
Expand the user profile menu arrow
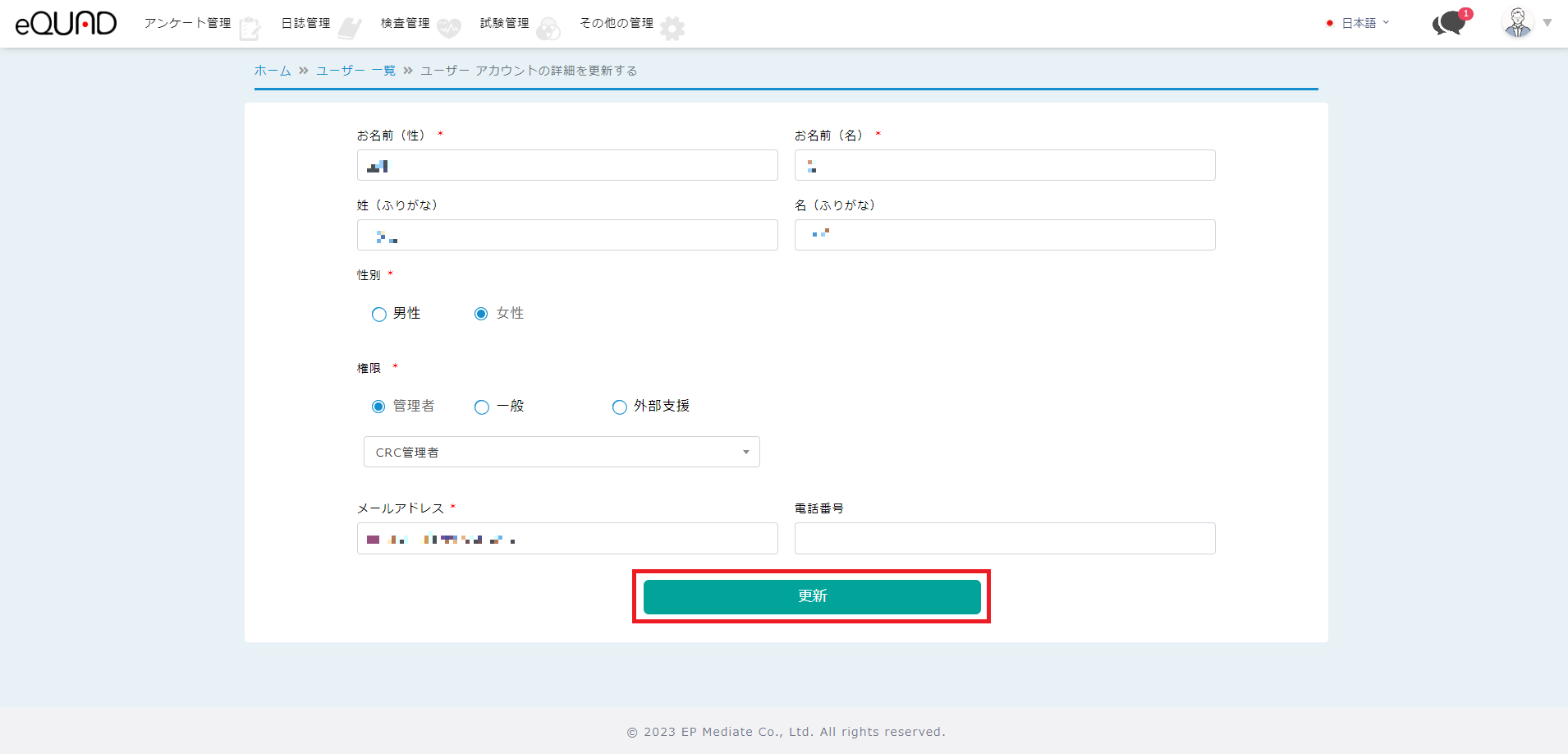tap(1547, 23)
